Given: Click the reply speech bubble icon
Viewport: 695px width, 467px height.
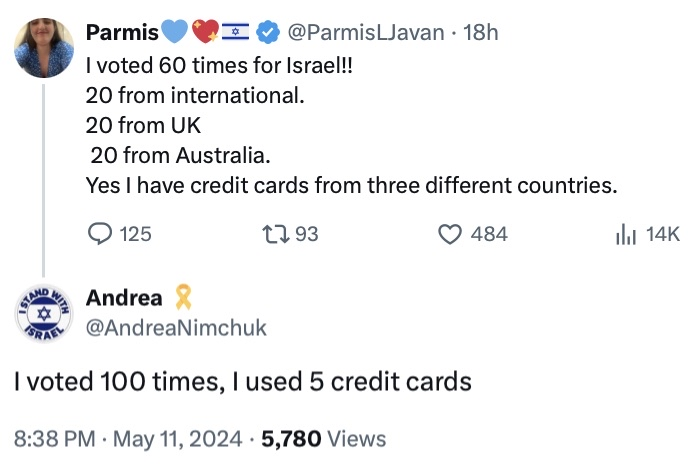Looking at the screenshot, I should 100,234.
